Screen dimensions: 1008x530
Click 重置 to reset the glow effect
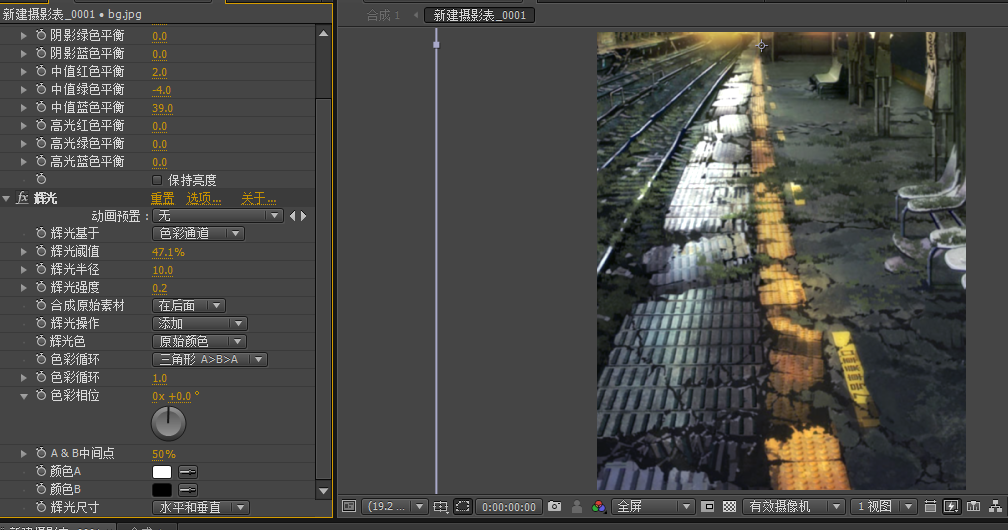[162, 198]
